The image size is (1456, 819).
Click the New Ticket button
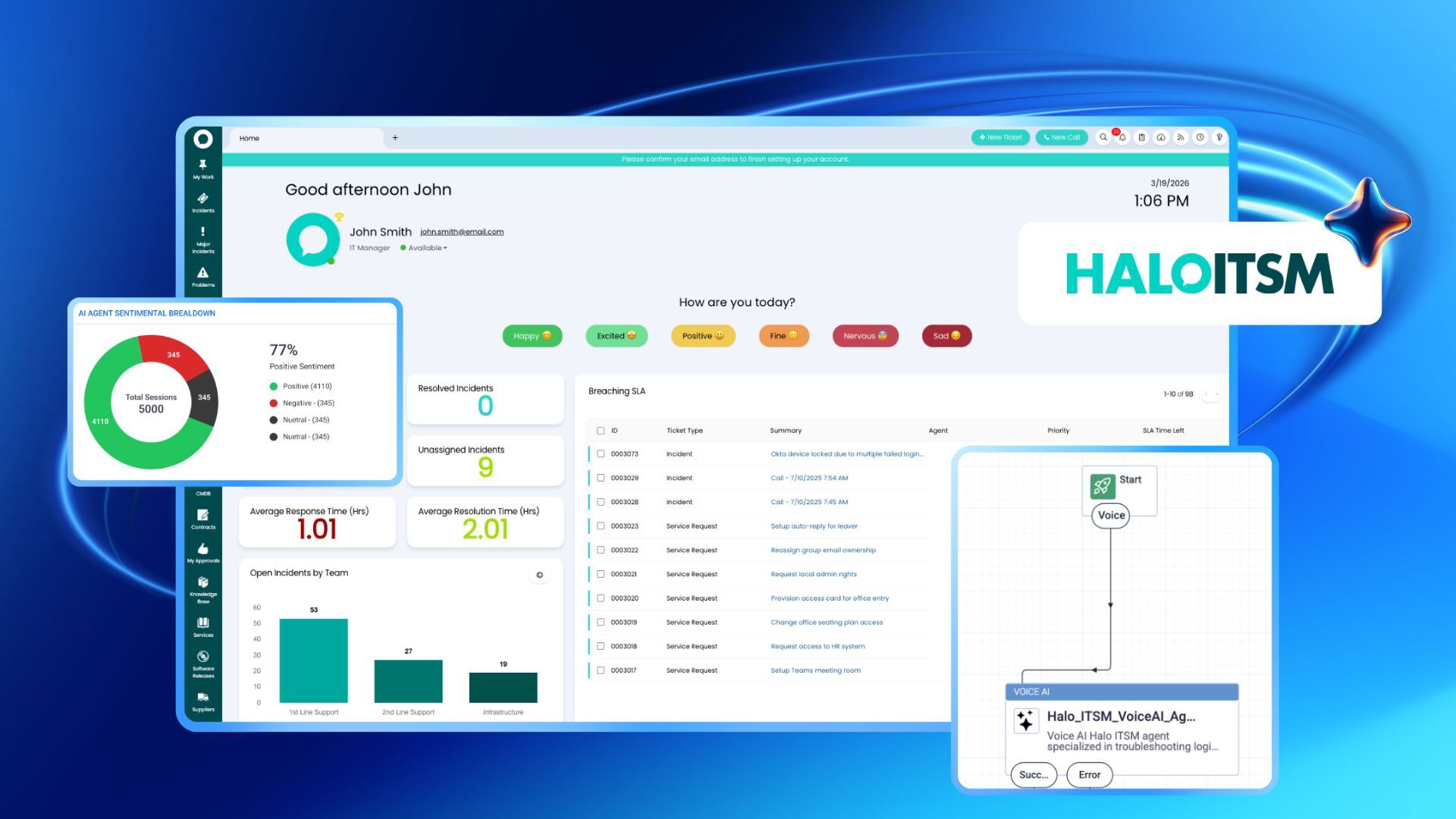pyautogui.click(x=1000, y=137)
